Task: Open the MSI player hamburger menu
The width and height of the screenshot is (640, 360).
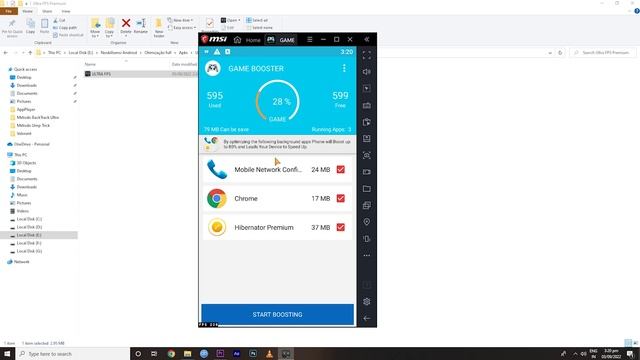Action: point(310,40)
